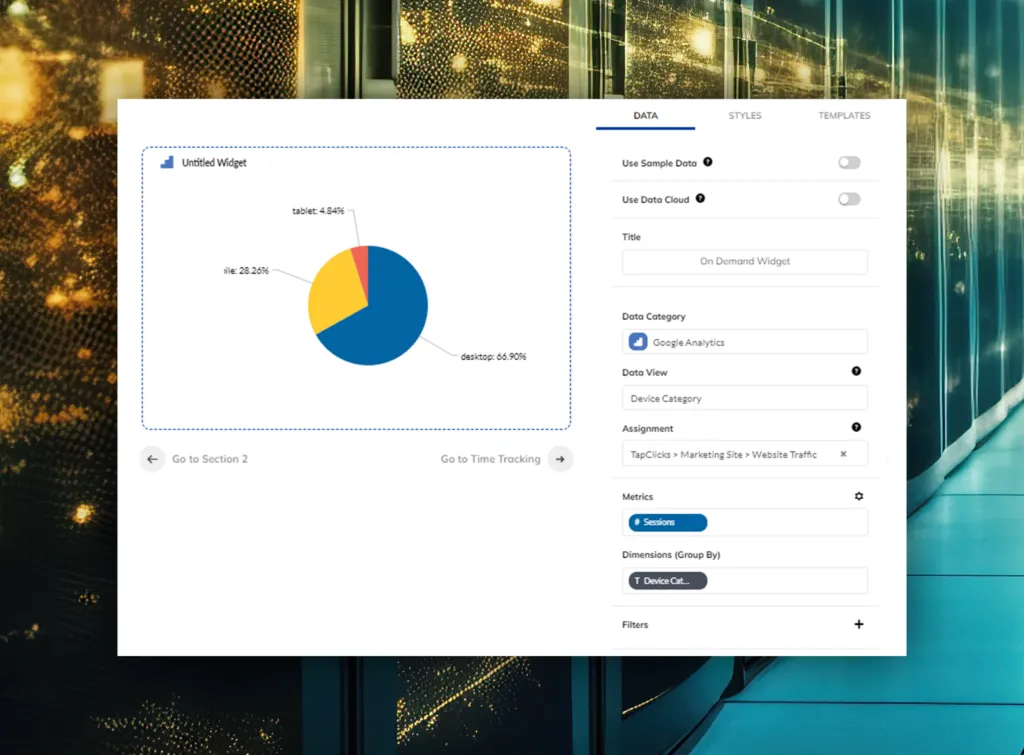
Task: Select the Device Category dimension chip
Action: 667,581
